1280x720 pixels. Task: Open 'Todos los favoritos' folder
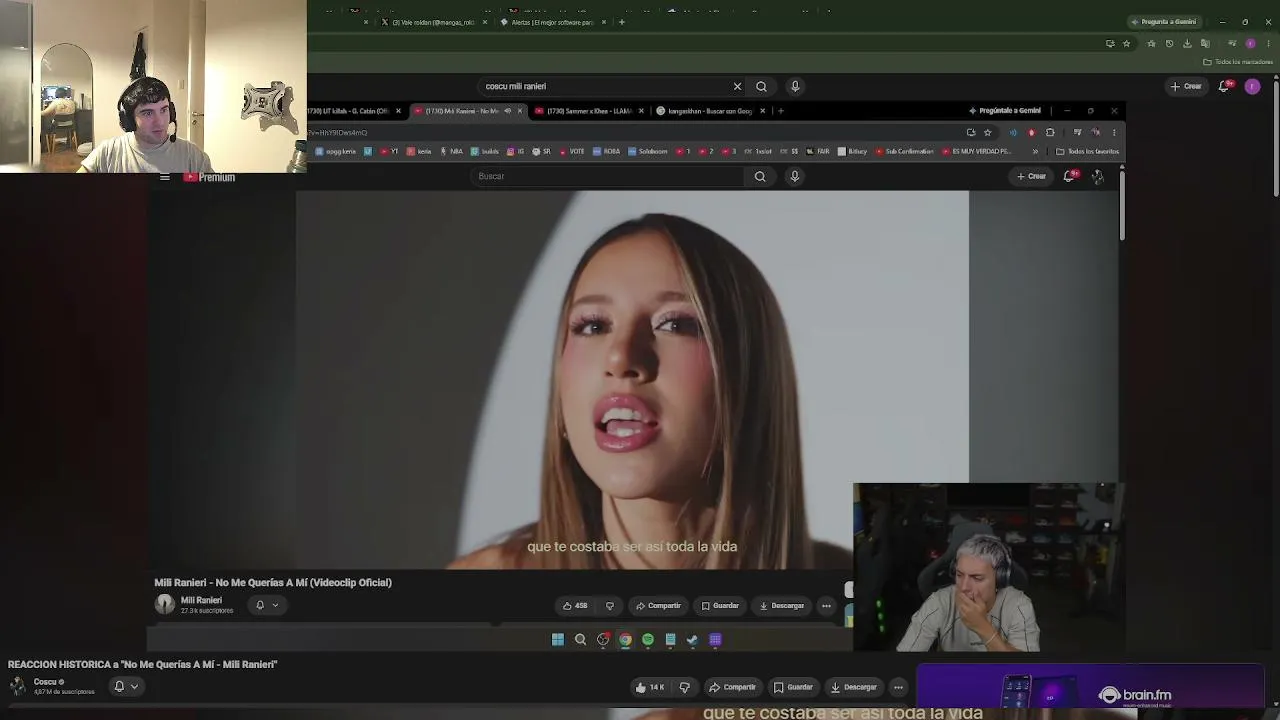point(1088,152)
